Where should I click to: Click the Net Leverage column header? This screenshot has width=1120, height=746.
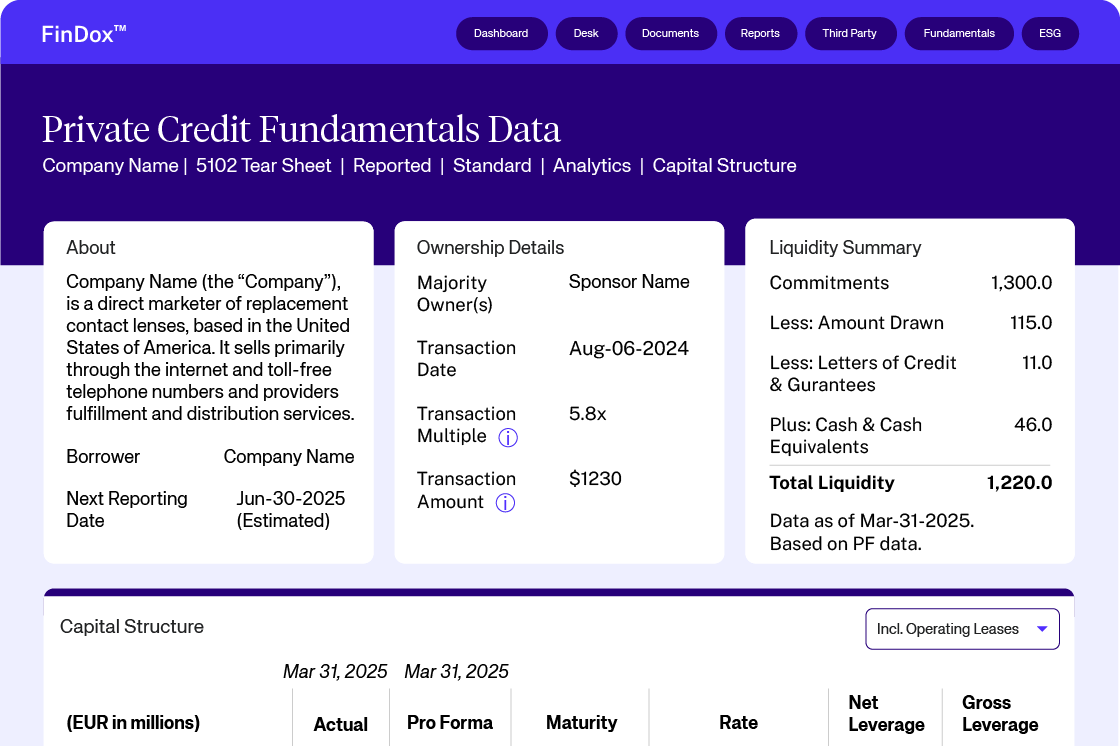[886, 714]
